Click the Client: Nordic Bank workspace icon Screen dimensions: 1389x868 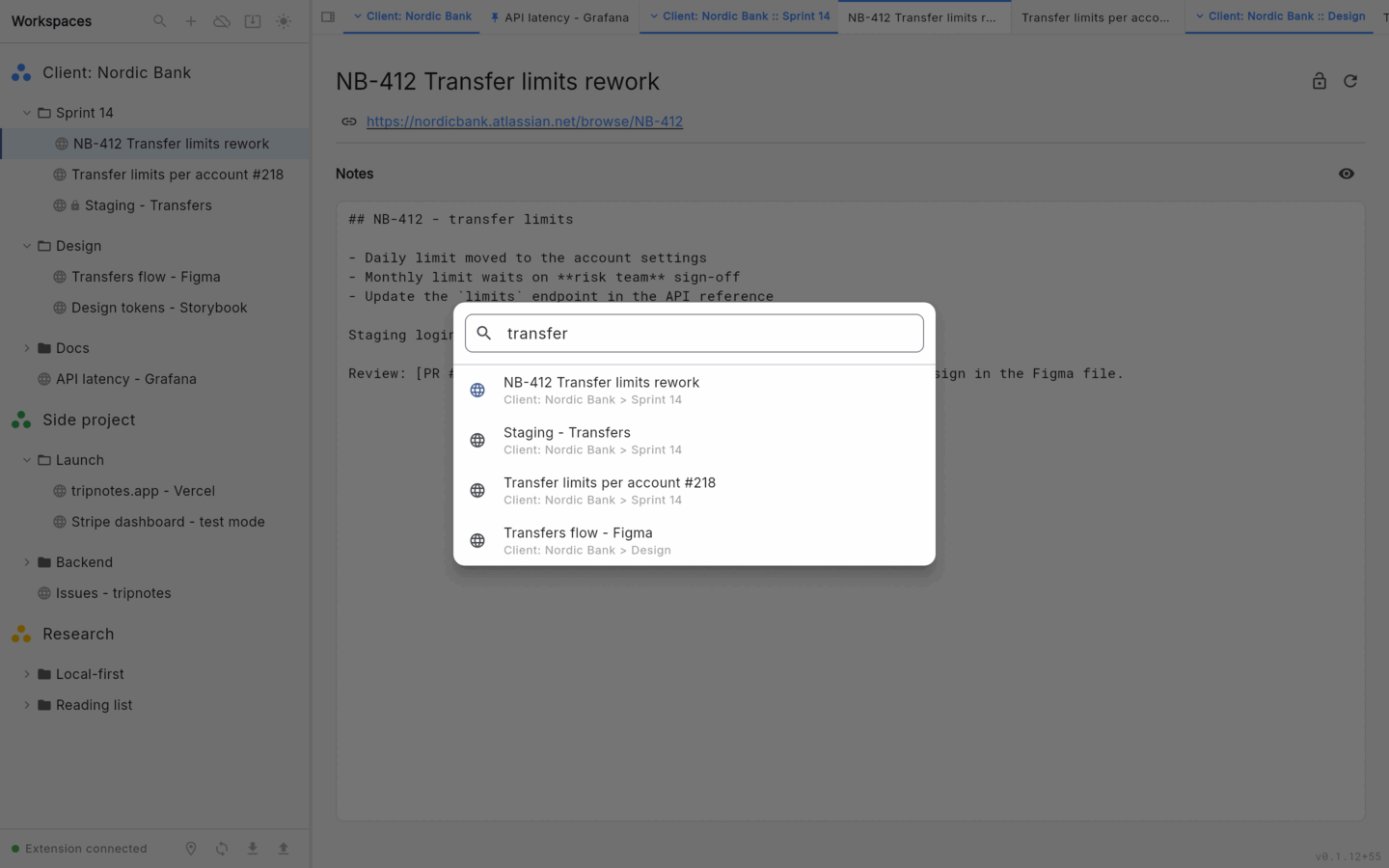coord(21,72)
